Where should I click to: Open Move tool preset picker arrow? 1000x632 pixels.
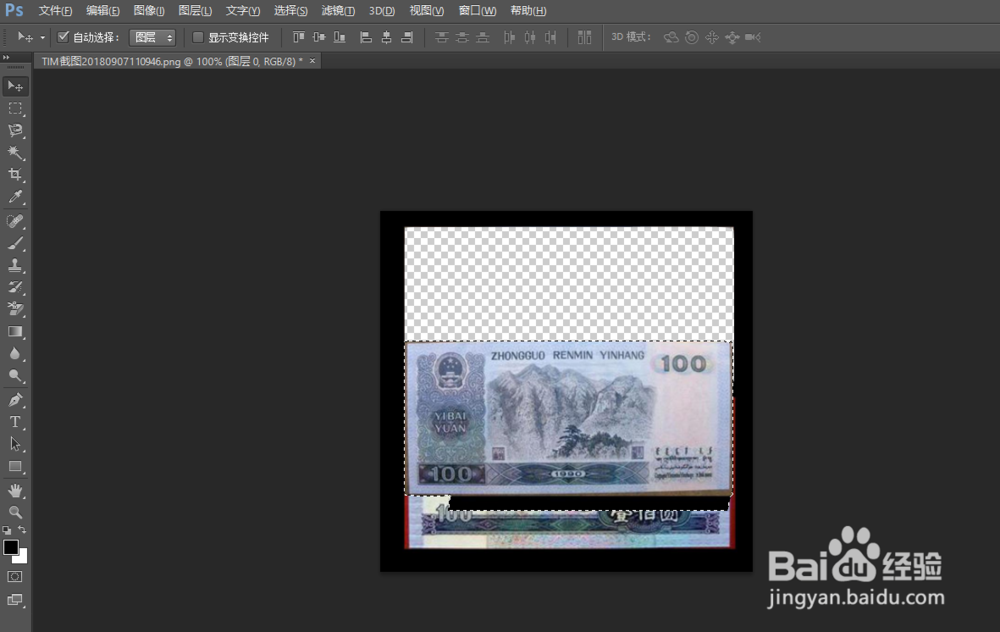coord(43,38)
